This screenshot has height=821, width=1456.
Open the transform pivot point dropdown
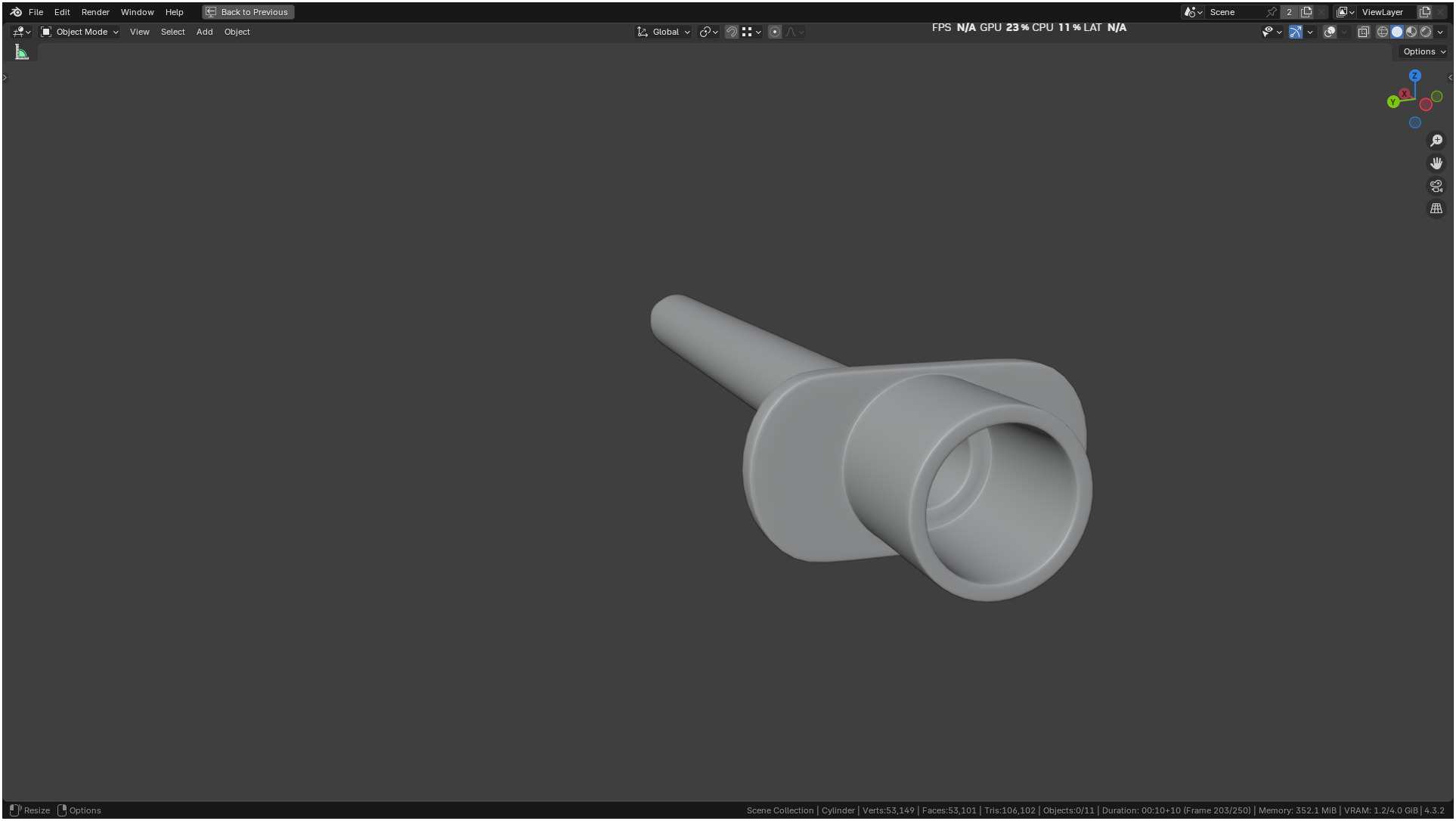708,32
